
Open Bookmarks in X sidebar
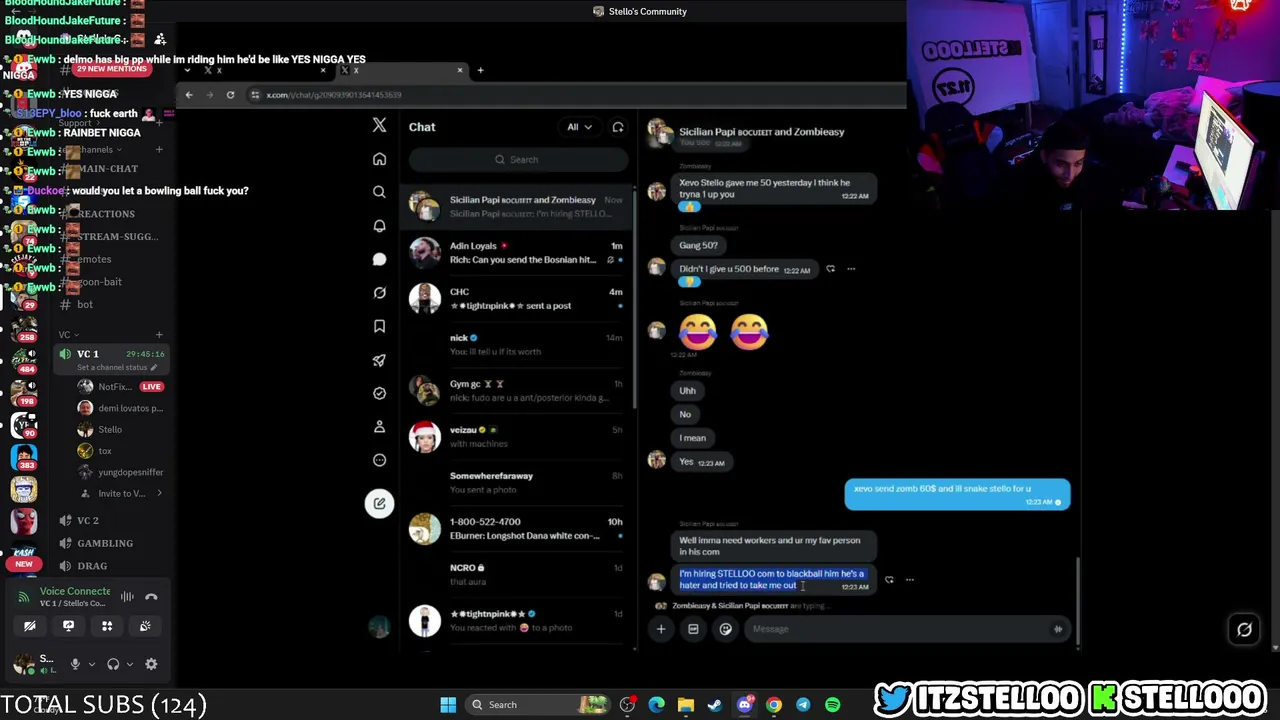click(x=379, y=326)
